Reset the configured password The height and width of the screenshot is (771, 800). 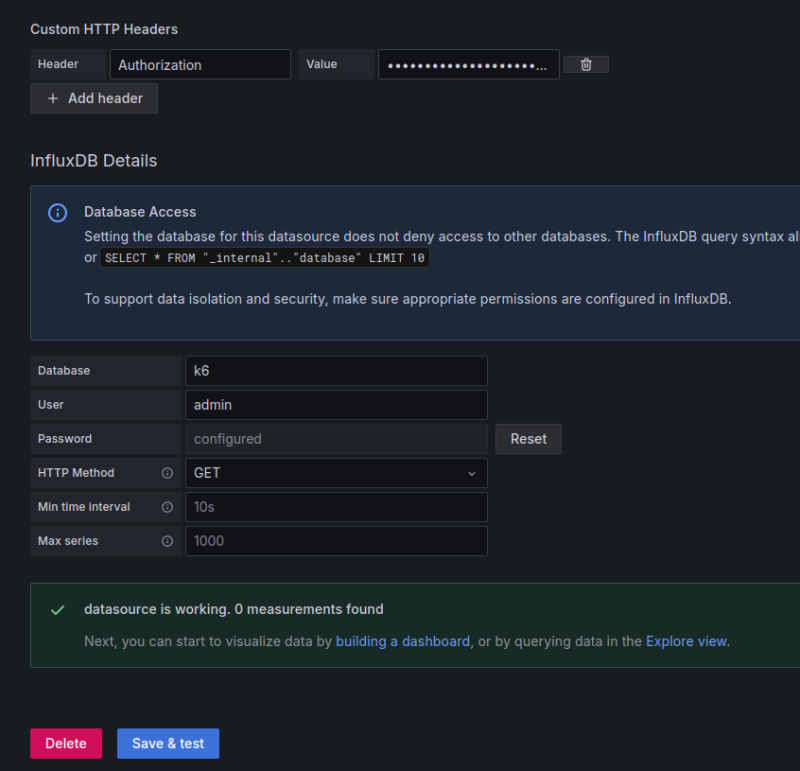point(528,439)
